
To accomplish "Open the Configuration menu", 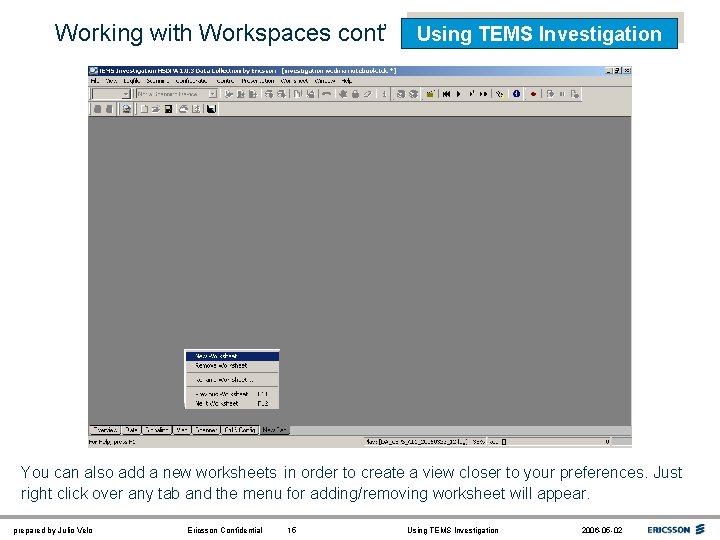I will [191, 81].
